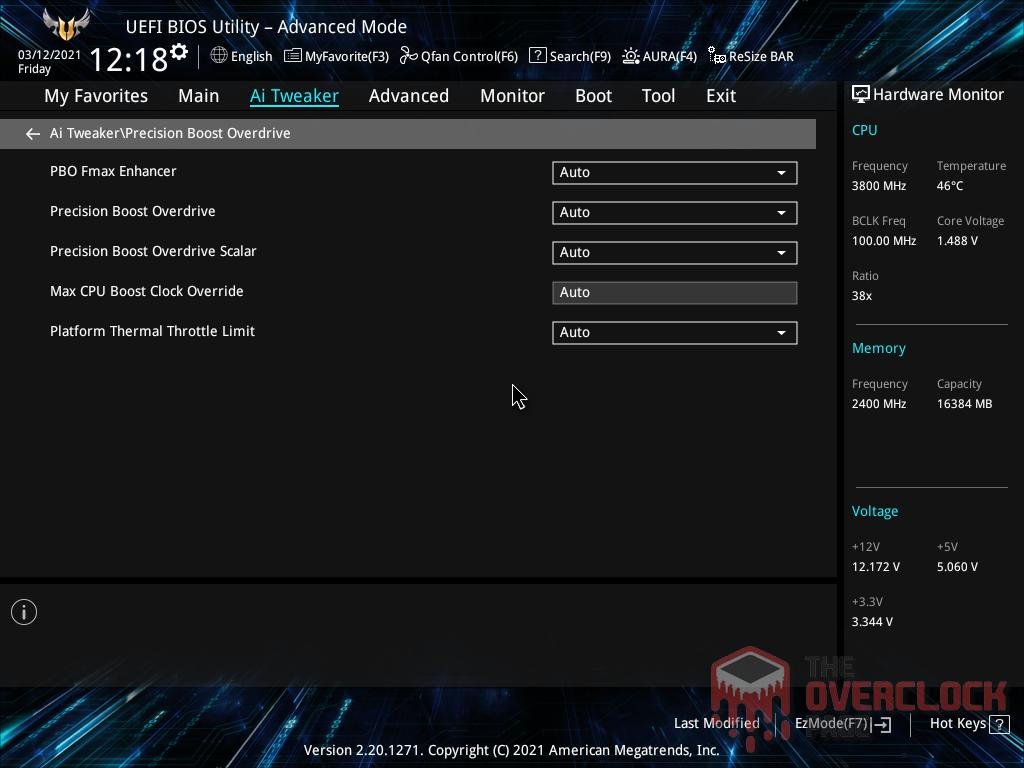Click Last Modified at the bottom bar

pos(716,723)
